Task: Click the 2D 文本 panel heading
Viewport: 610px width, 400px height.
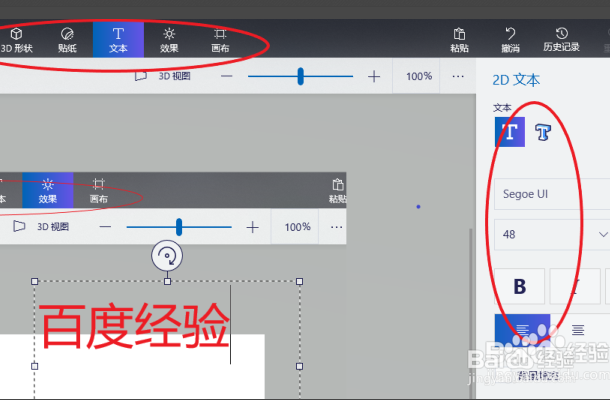Action: click(516, 80)
